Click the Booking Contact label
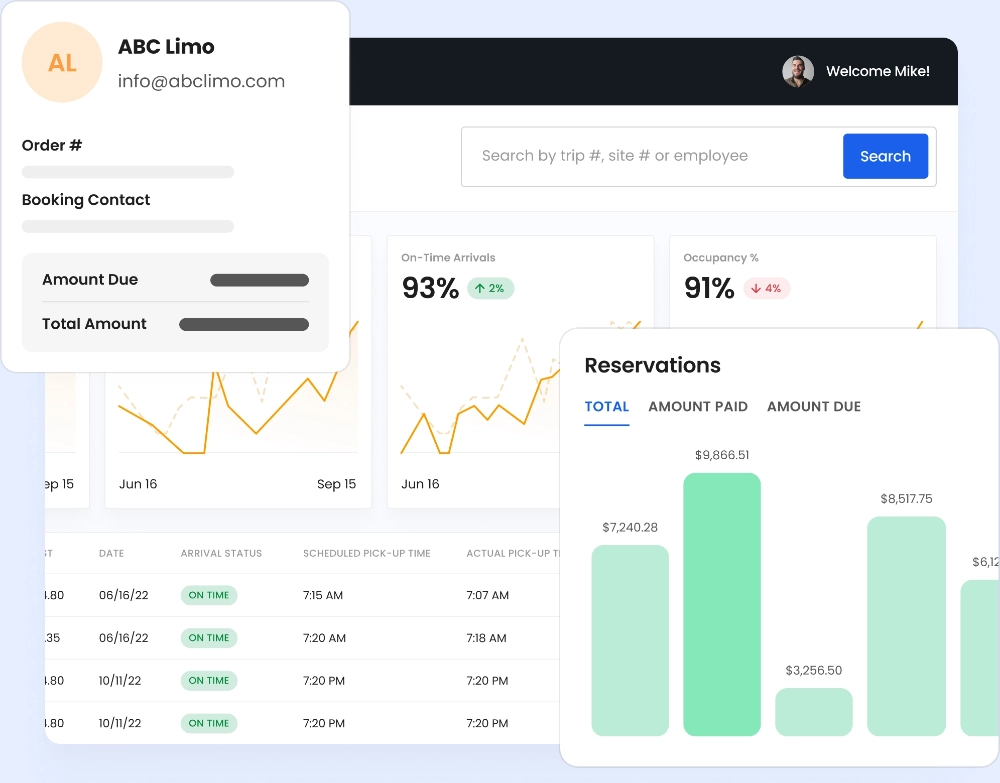The width and height of the screenshot is (1000, 783). tap(86, 200)
